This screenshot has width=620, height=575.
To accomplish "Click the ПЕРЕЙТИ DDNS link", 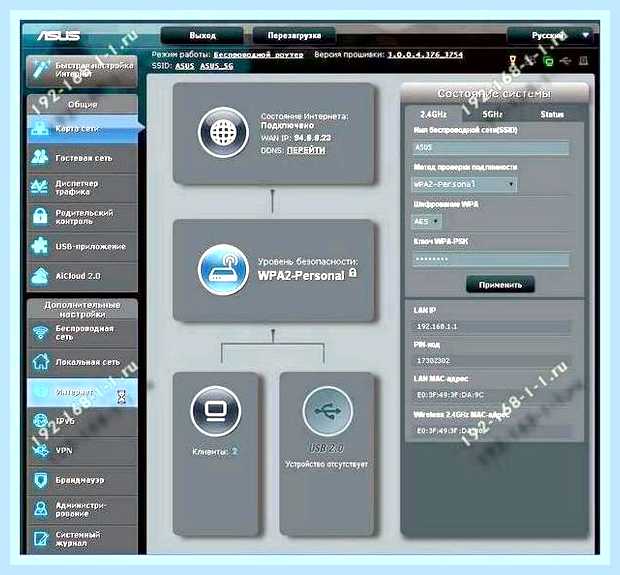I will point(306,150).
